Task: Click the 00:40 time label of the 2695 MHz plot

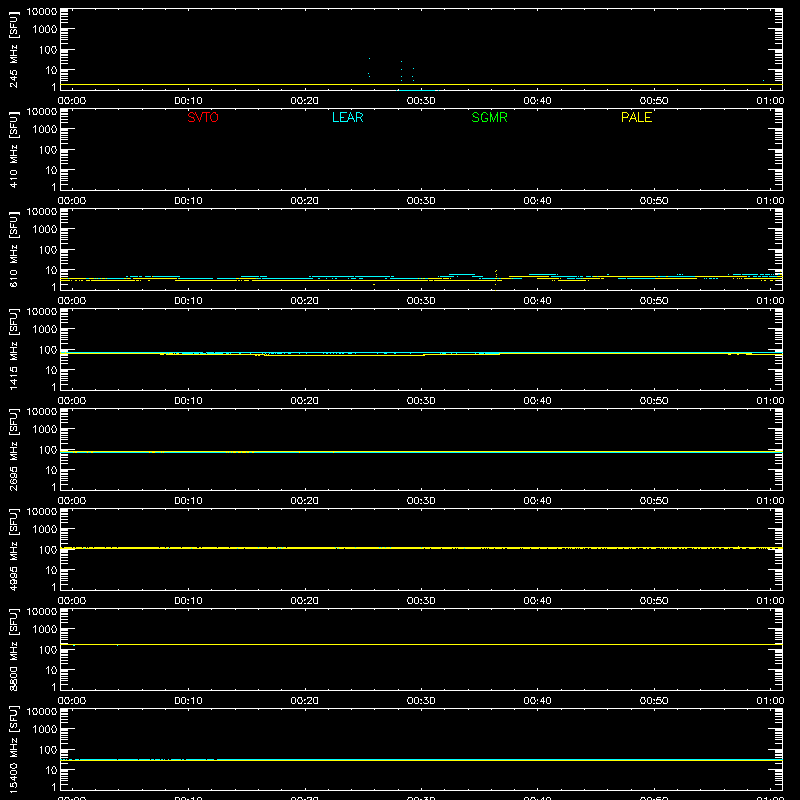Action: coord(537,501)
